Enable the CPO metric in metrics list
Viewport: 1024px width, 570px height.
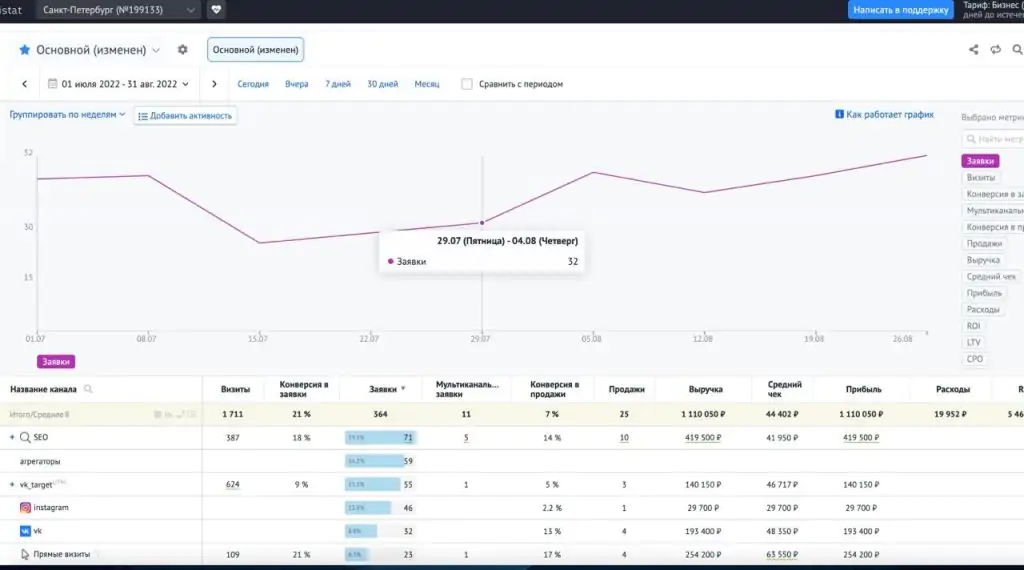(974, 359)
